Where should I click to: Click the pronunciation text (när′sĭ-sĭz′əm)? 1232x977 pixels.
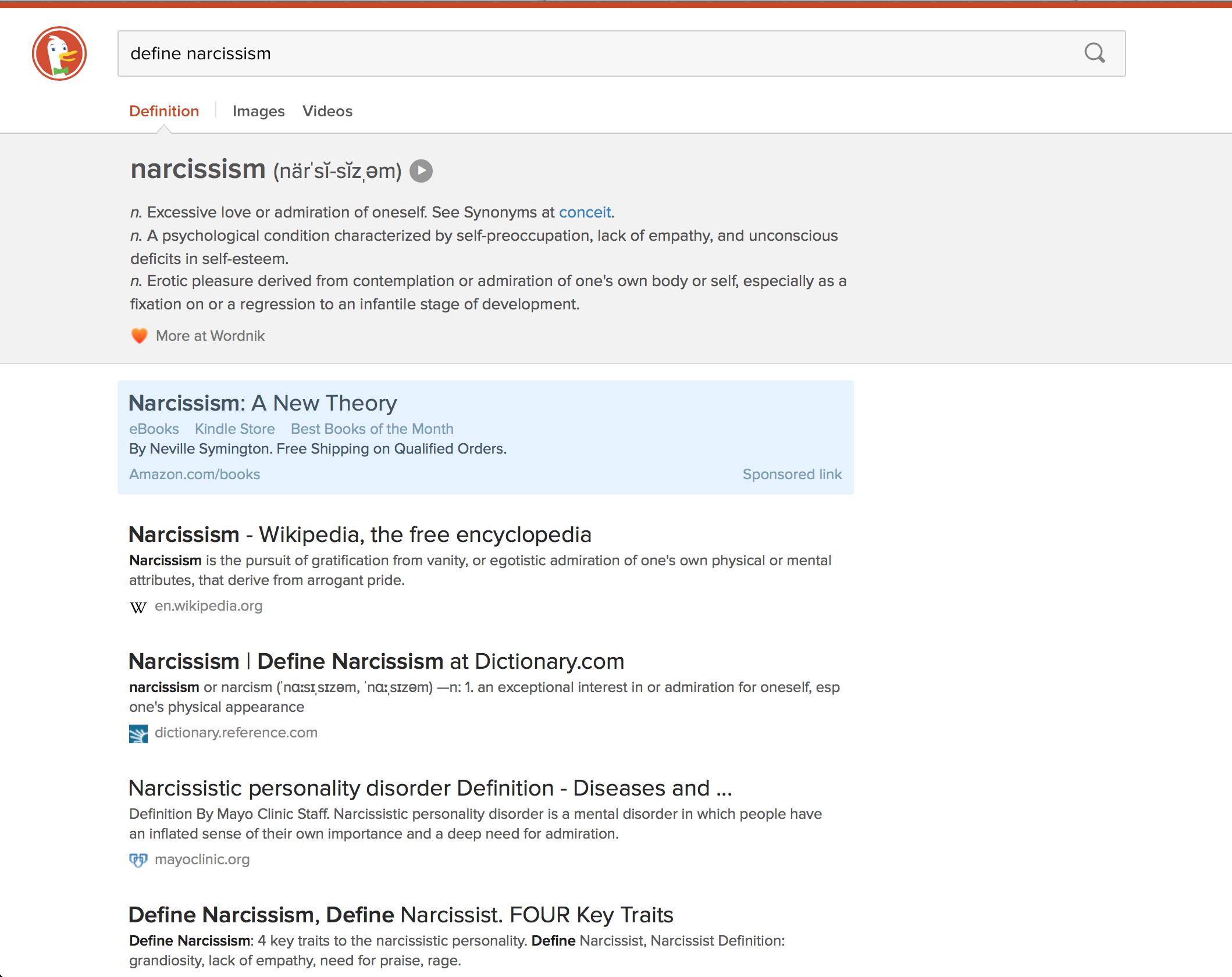coord(337,171)
